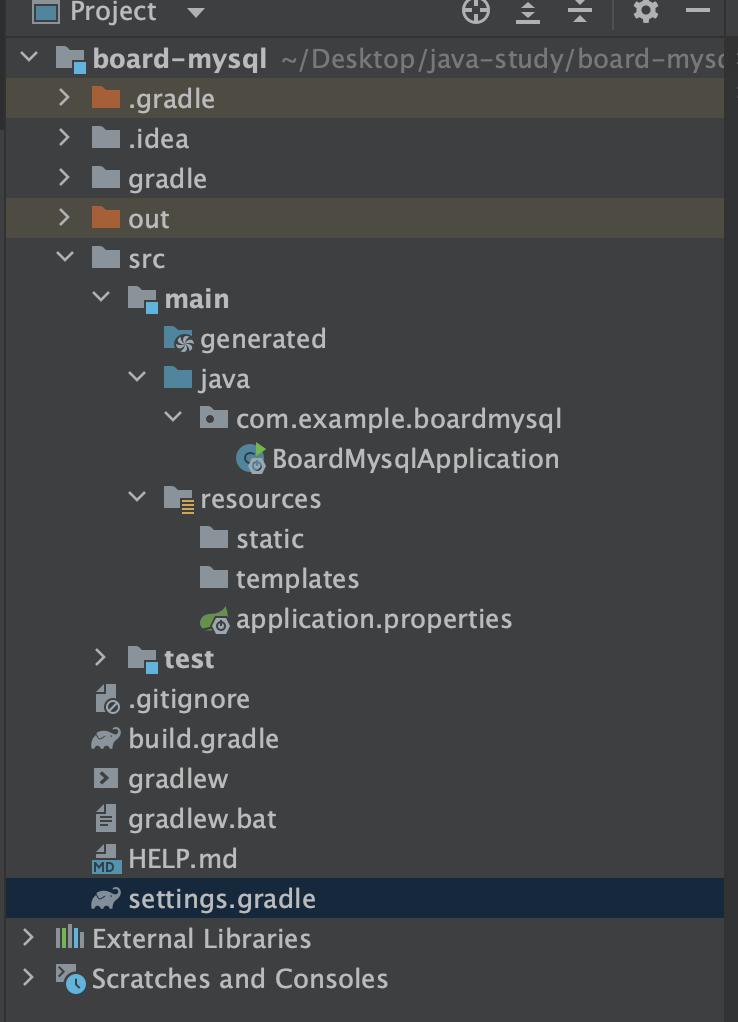This screenshot has width=738, height=1022.
Task: Select the BoardMysqlApplication class name
Action: [415, 459]
